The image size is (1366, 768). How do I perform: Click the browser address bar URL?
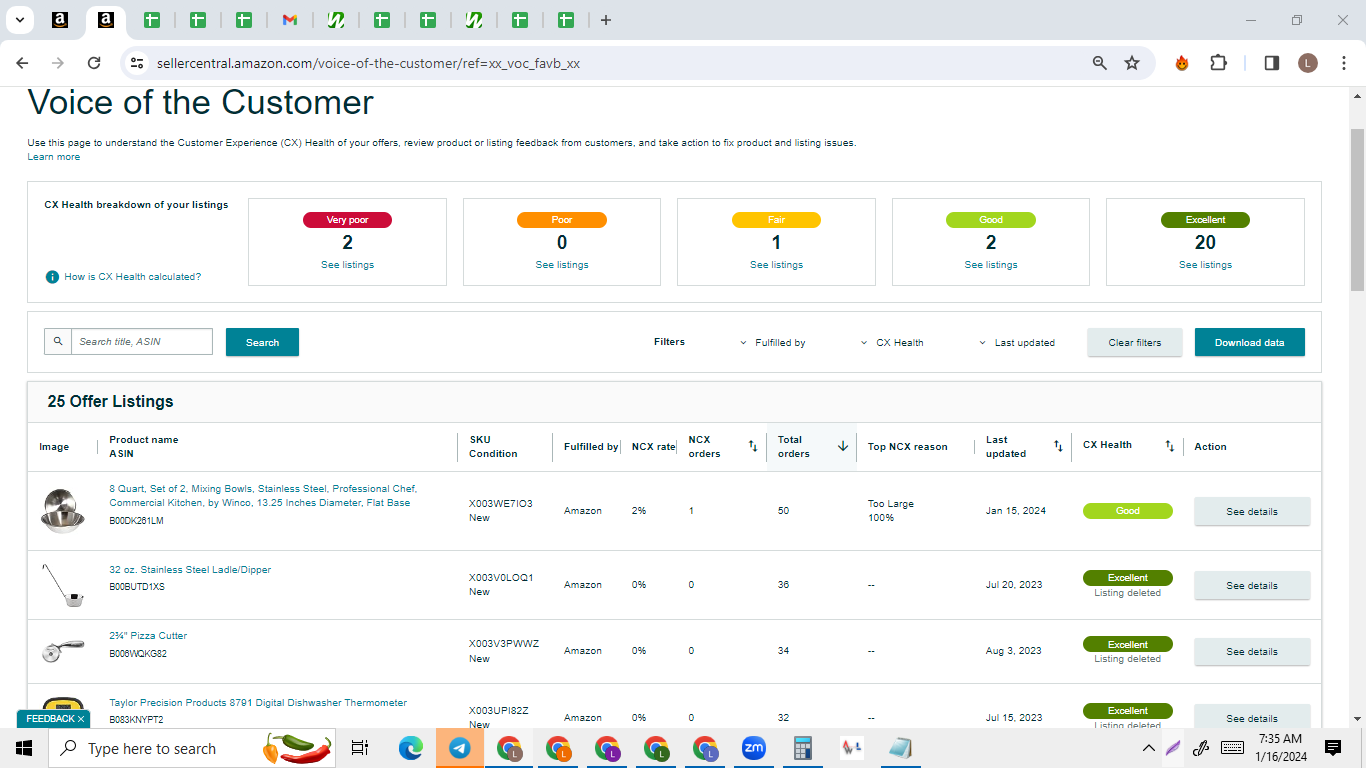pyautogui.click(x=368, y=63)
